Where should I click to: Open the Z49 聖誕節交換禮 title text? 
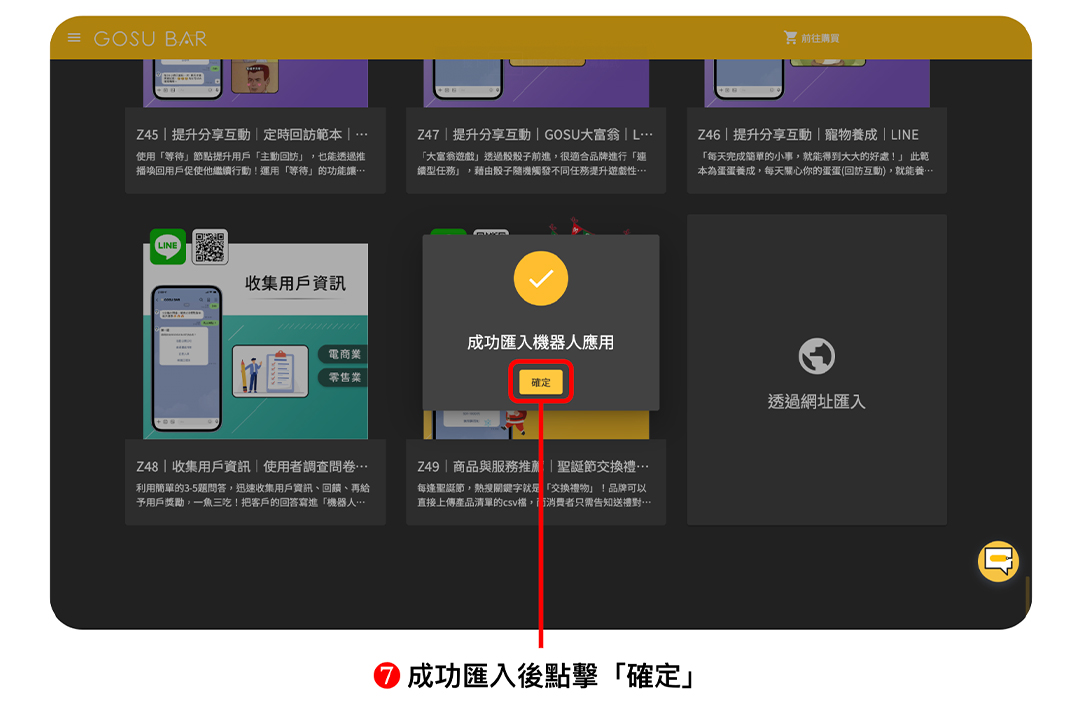point(533,466)
